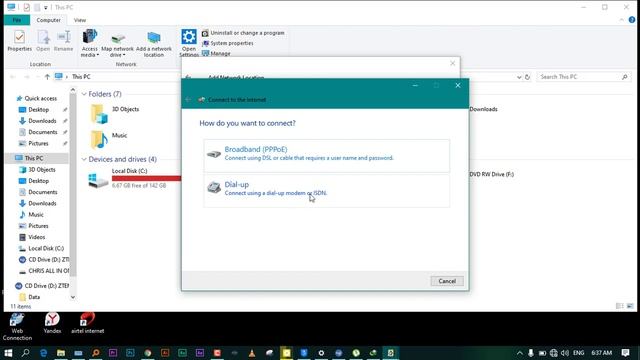Open File Explorer from the taskbar
Viewport: 640px width, 360px height.
[61, 353]
